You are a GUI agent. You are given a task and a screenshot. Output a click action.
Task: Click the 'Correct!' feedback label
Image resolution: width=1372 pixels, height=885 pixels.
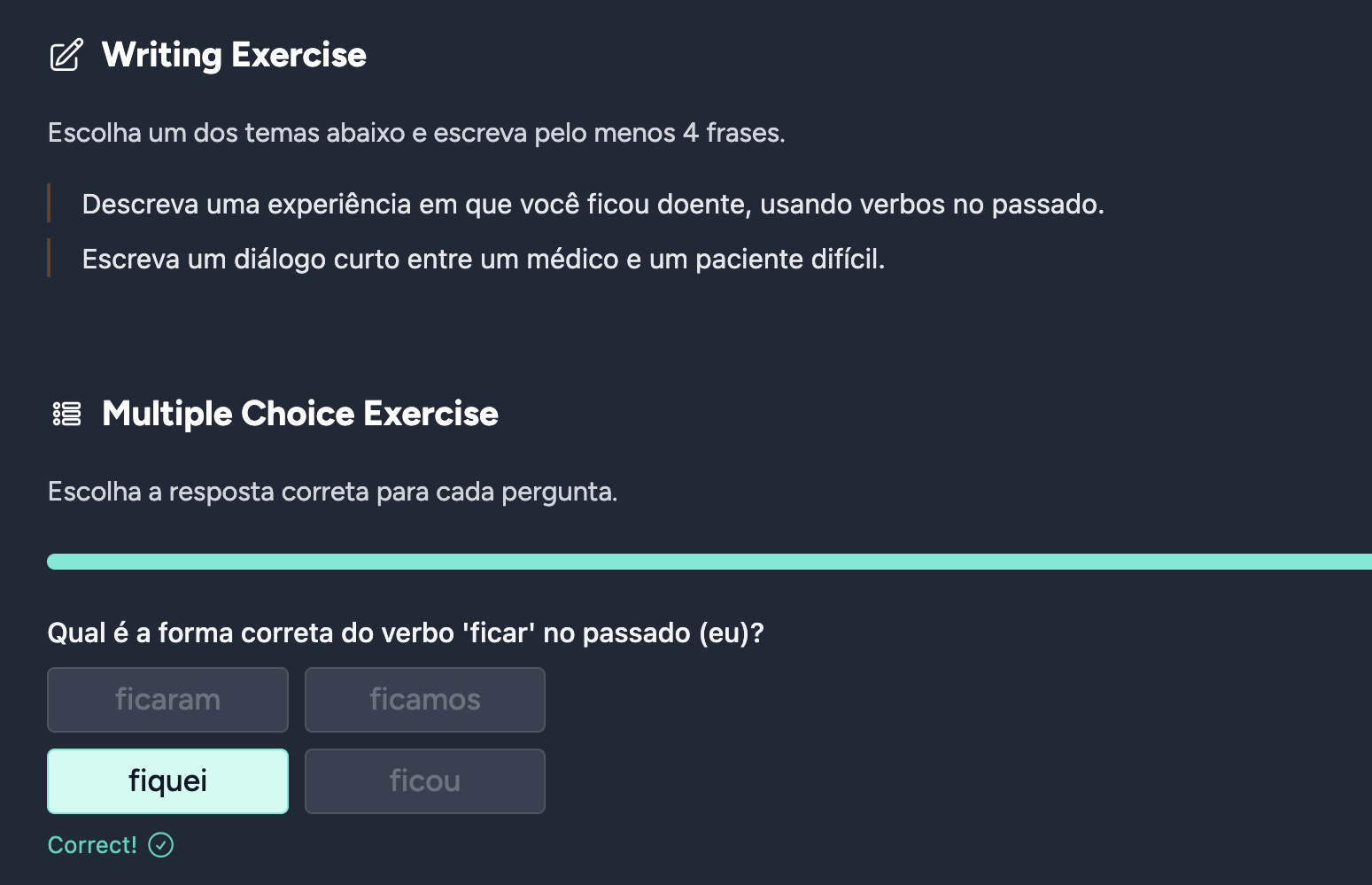[92, 844]
